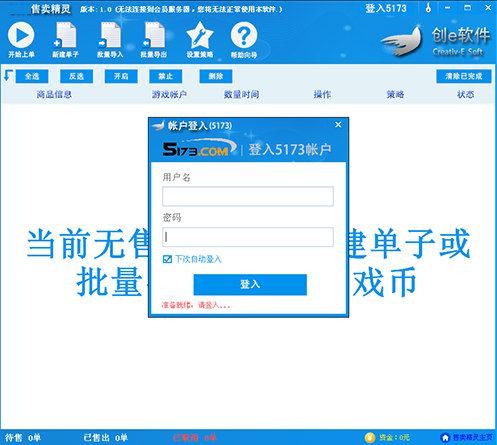Focus the 用户名 username field

pos(248,196)
